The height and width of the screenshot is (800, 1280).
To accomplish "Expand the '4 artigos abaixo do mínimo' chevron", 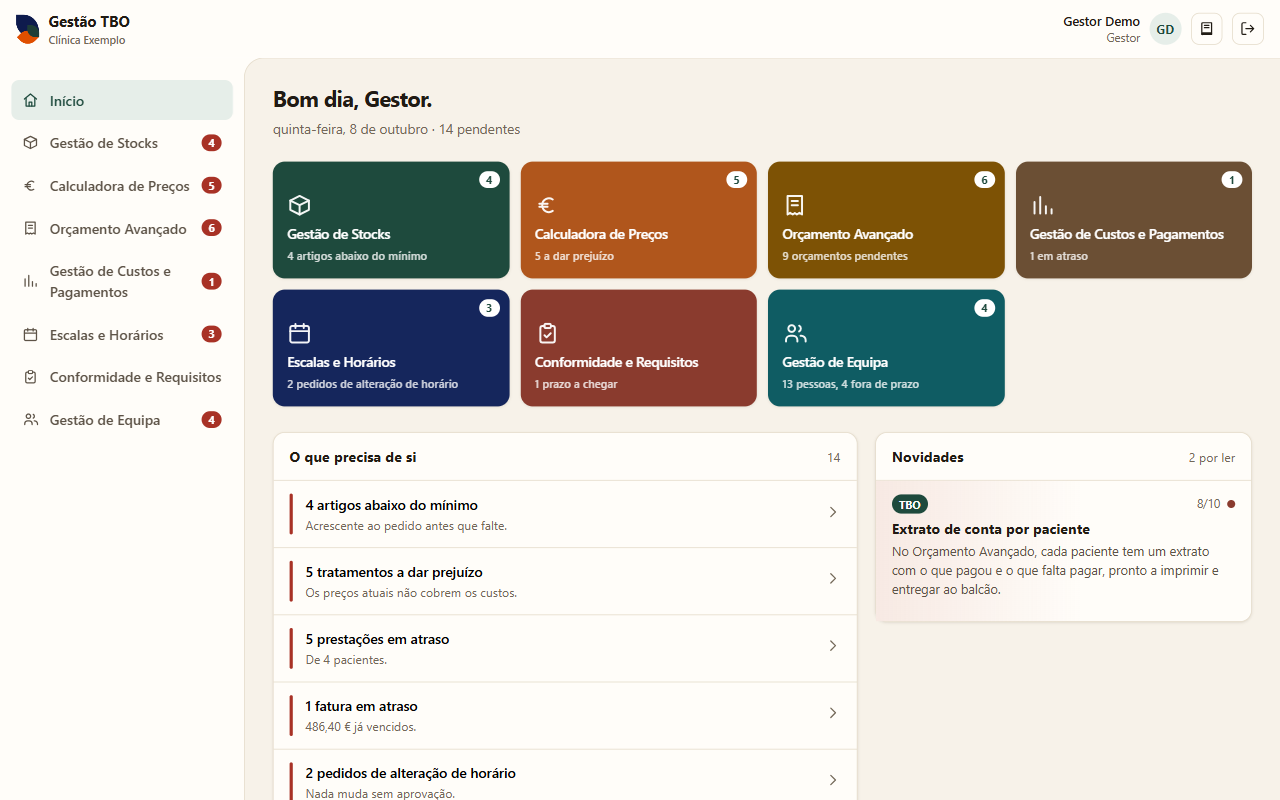I will pos(832,512).
